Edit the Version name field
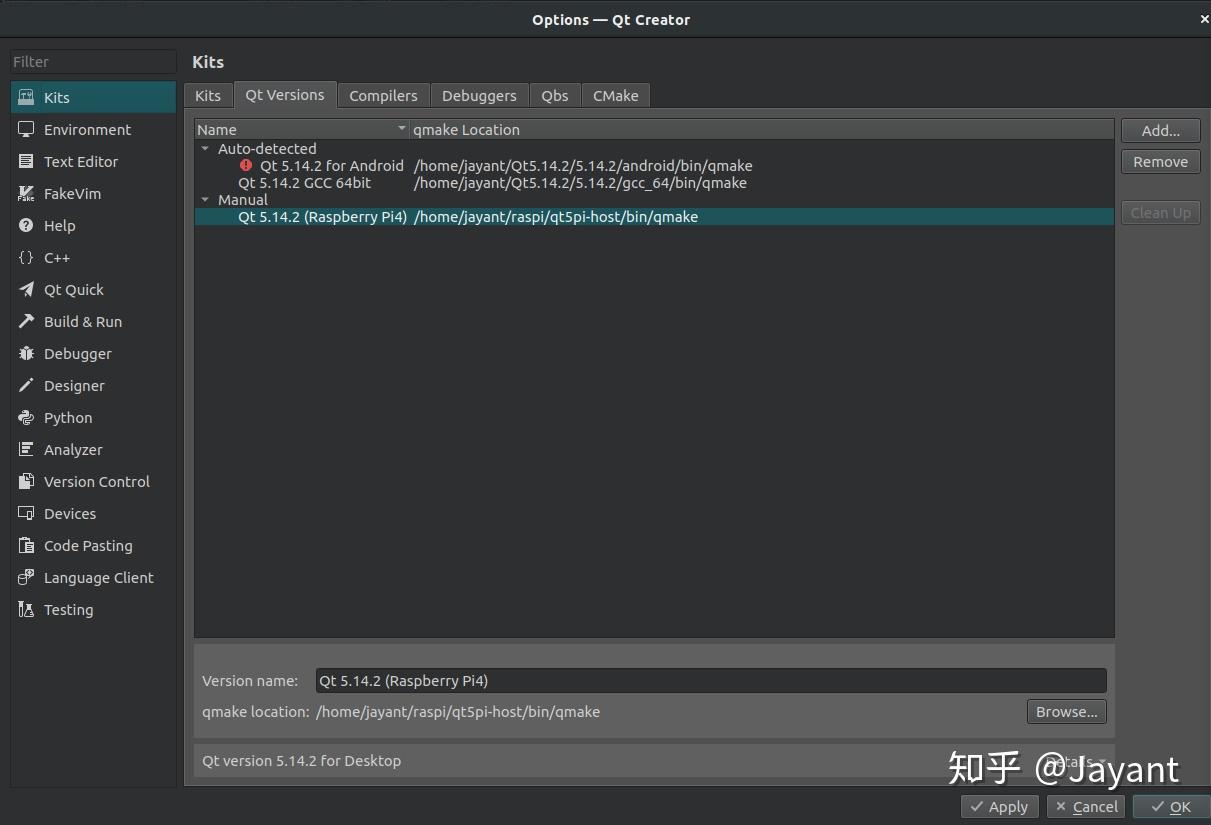The image size is (1211, 825). tap(710, 680)
